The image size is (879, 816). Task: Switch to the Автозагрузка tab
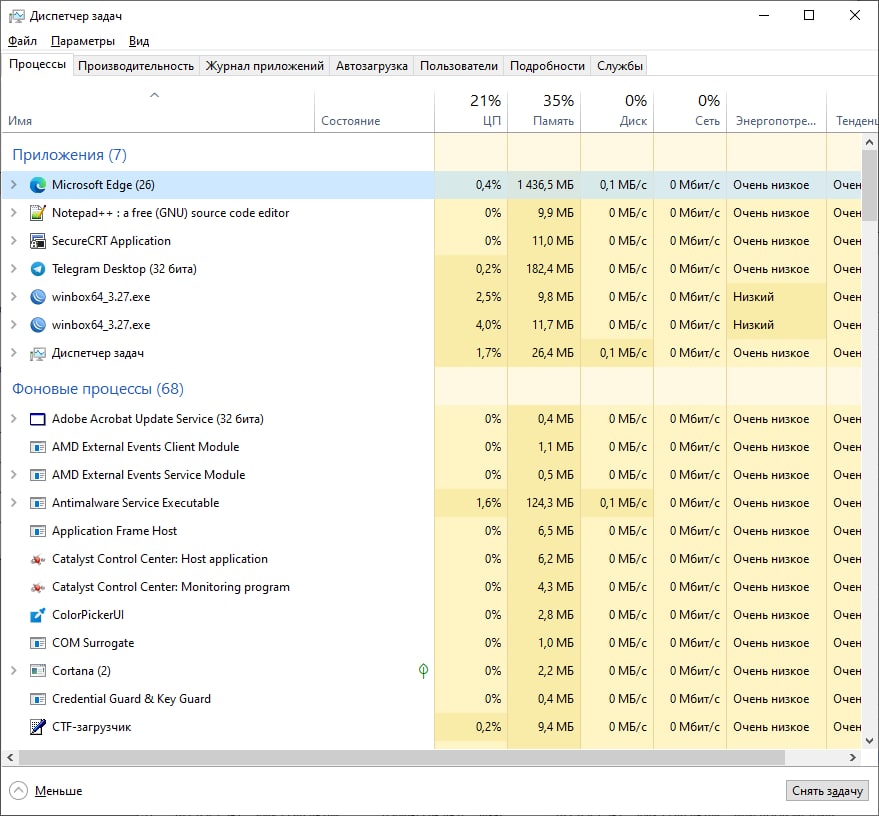click(x=372, y=66)
